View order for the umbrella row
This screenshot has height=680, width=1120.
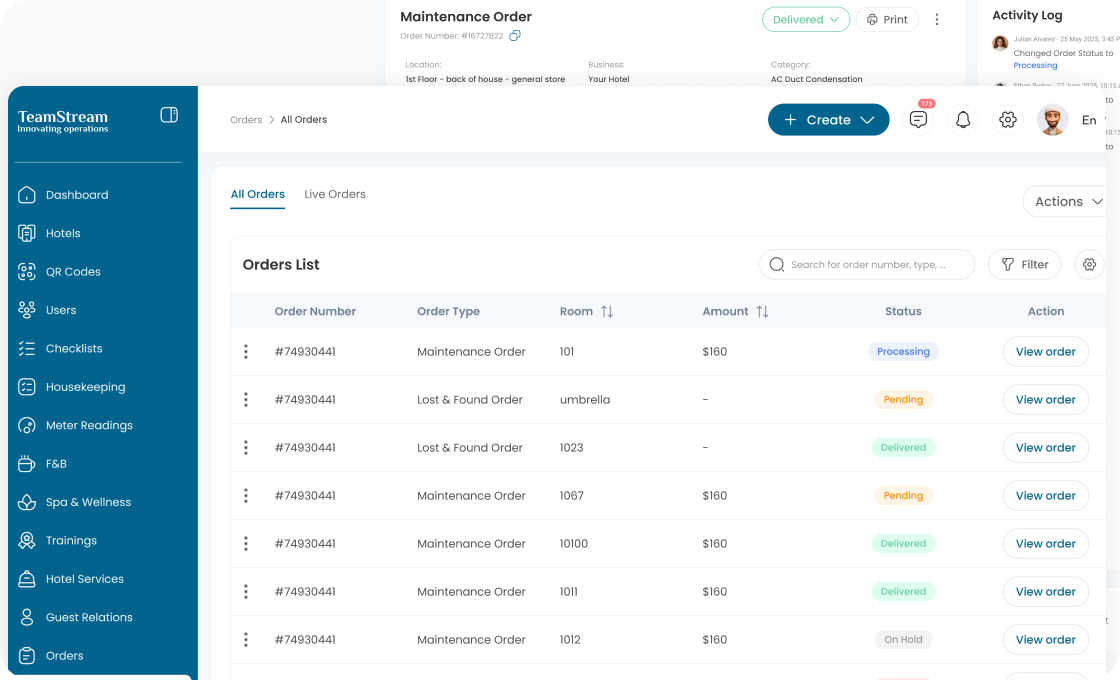point(1045,400)
